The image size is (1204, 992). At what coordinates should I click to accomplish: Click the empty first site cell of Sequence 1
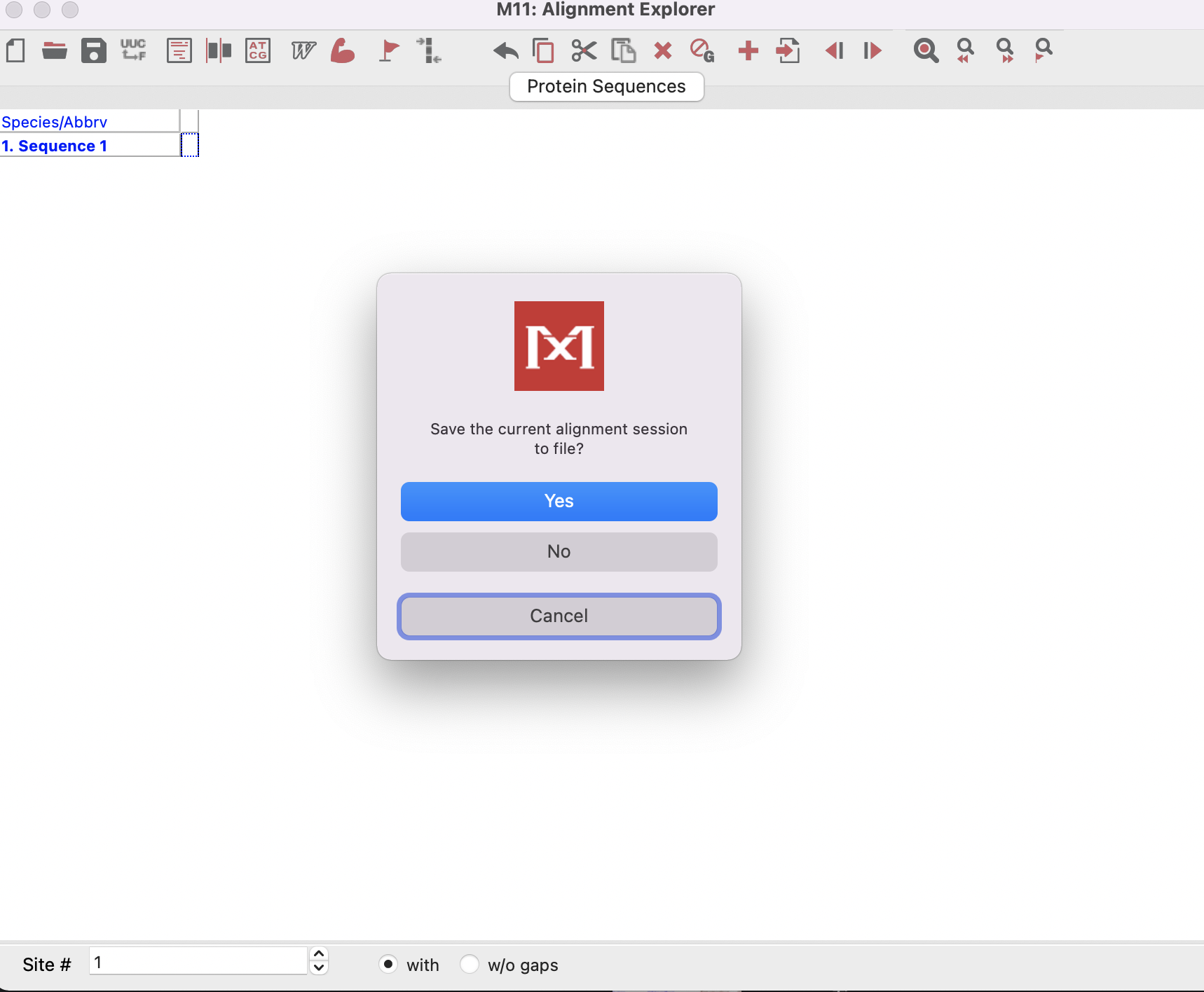click(190, 145)
